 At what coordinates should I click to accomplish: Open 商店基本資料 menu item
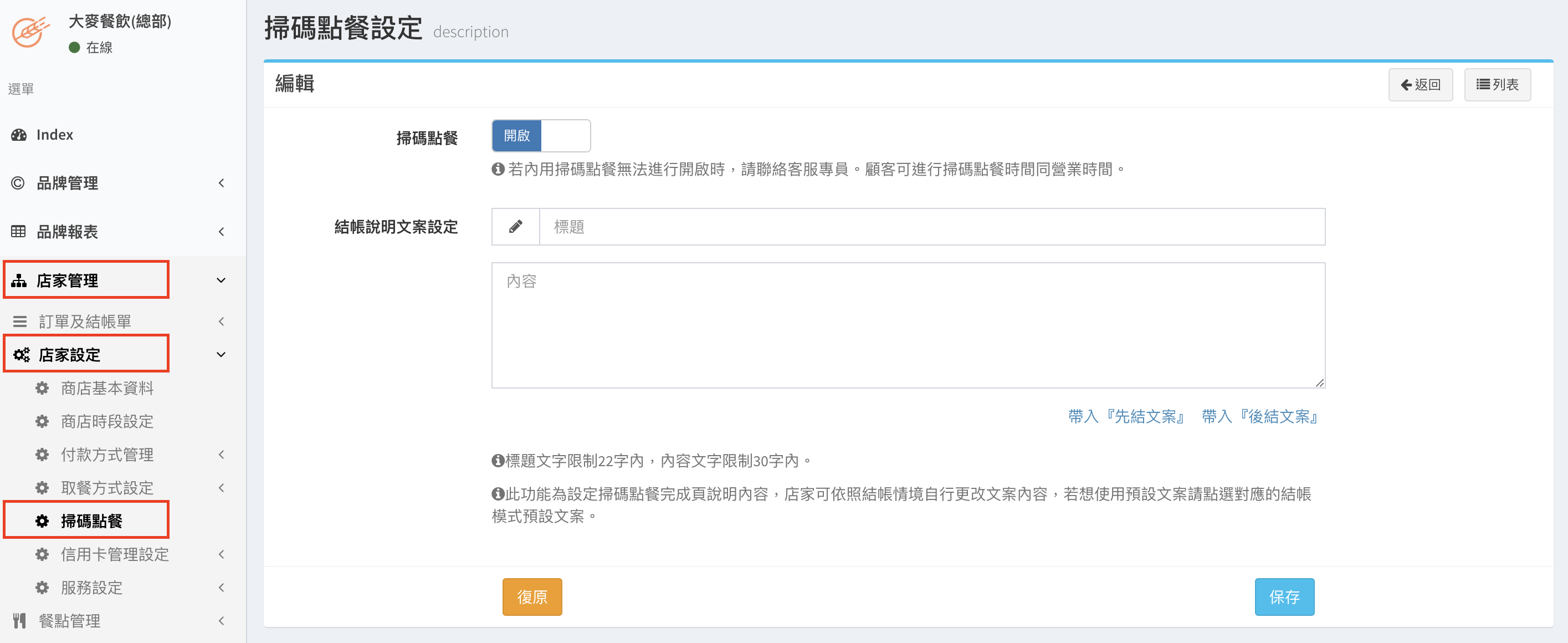tap(106, 388)
